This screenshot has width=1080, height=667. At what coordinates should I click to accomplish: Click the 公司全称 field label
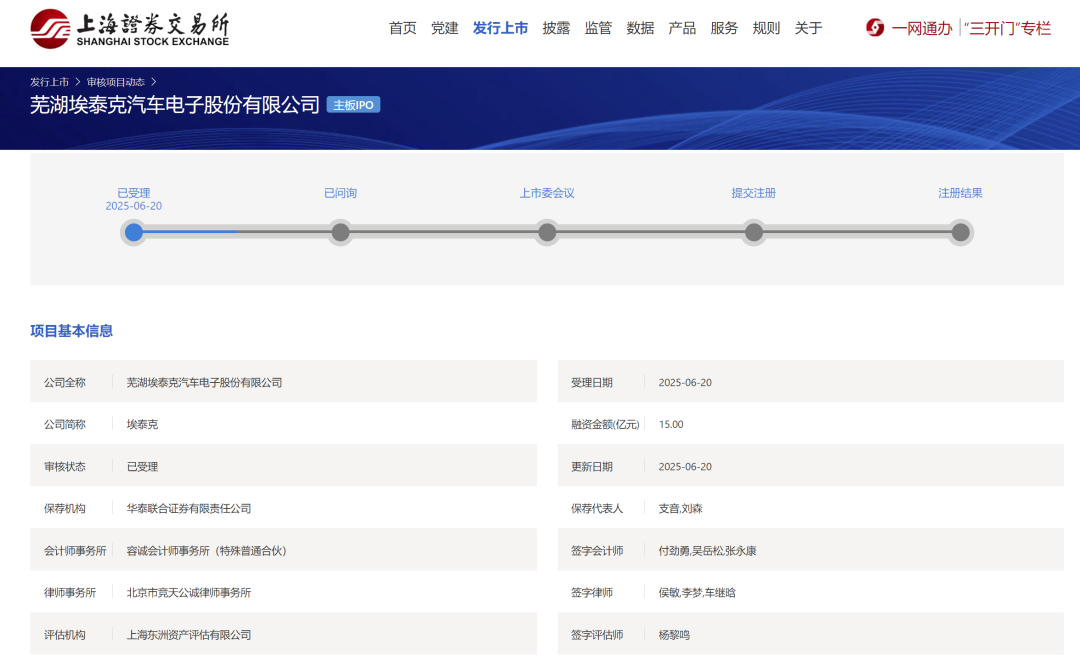(x=65, y=382)
